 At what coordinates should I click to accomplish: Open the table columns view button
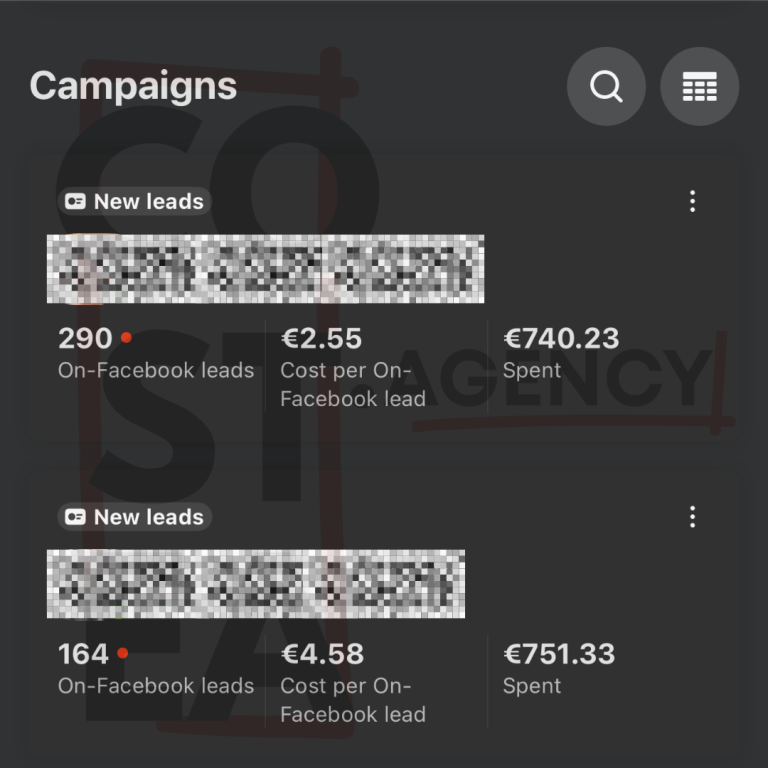pos(699,87)
